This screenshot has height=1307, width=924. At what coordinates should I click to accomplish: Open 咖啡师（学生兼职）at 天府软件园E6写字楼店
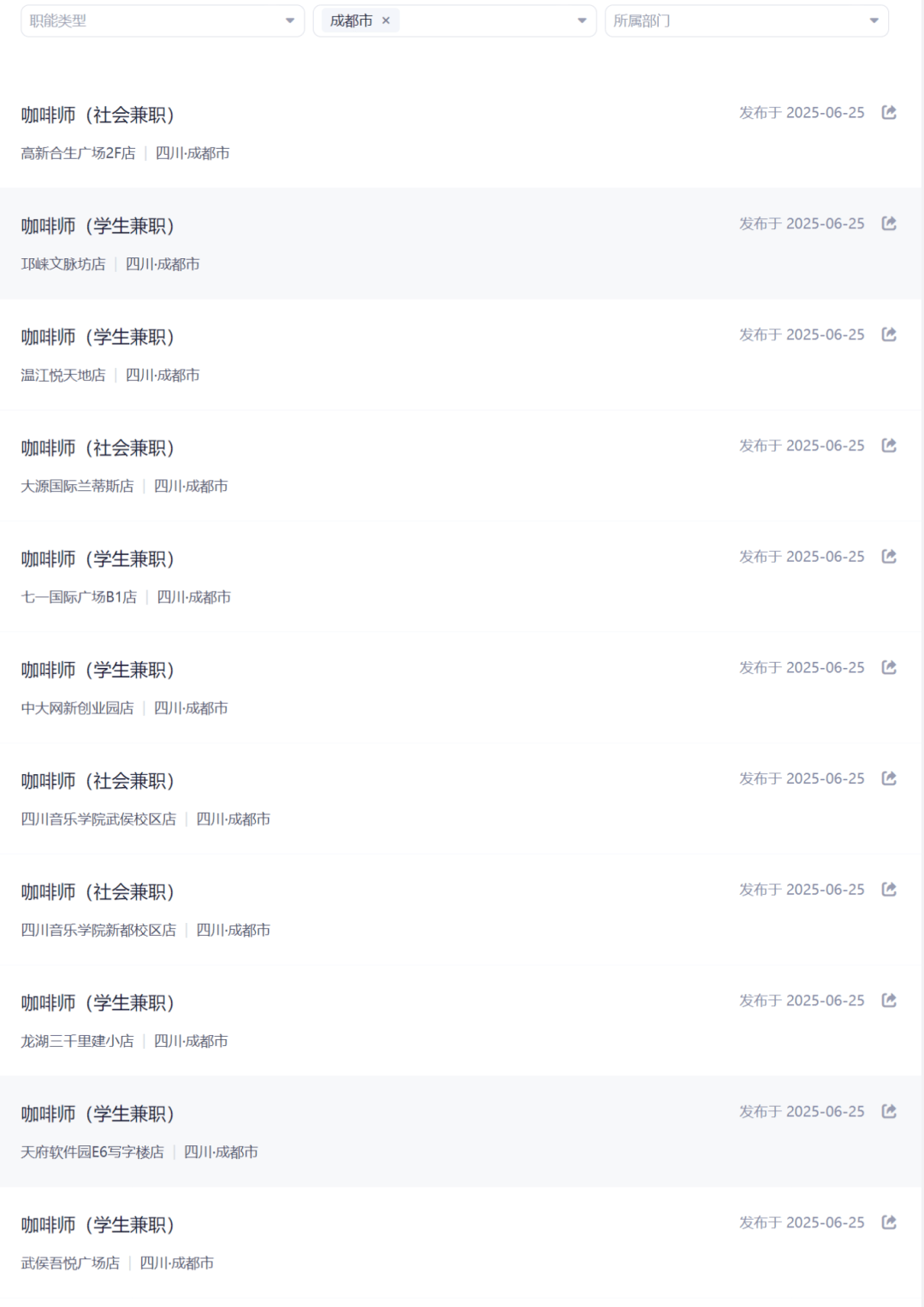click(98, 1114)
